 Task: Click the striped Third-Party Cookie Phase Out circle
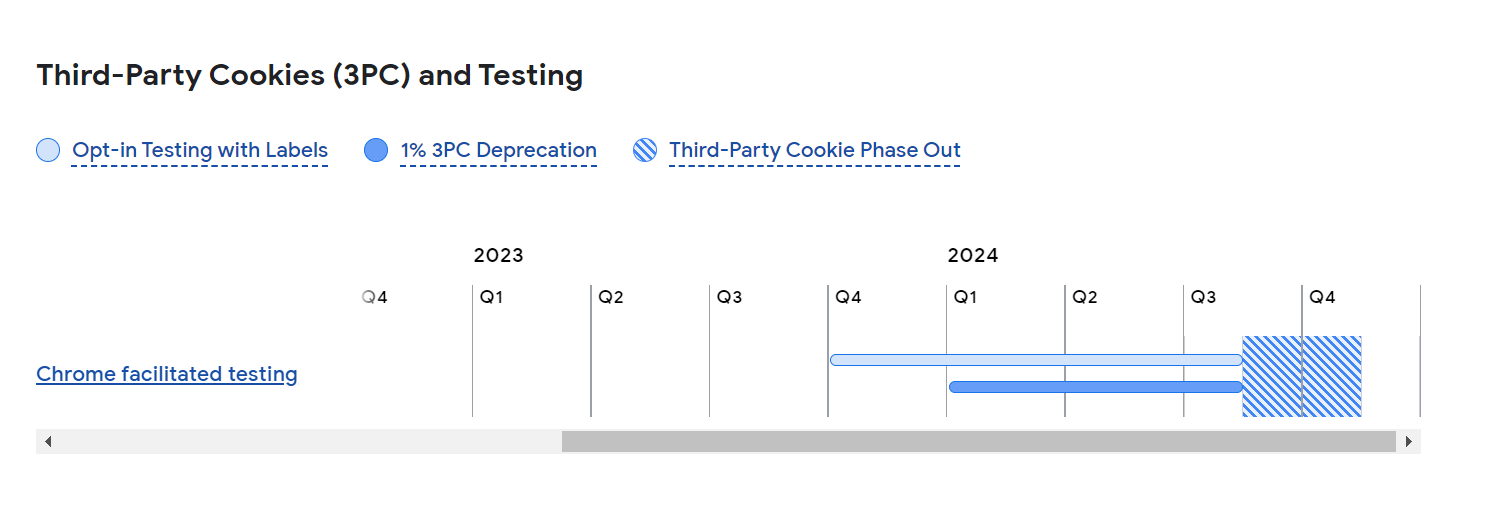tap(645, 151)
